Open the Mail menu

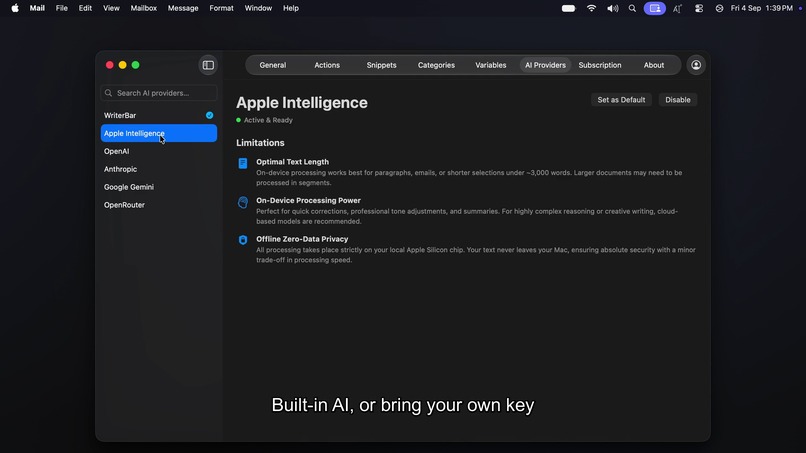[37, 8]
